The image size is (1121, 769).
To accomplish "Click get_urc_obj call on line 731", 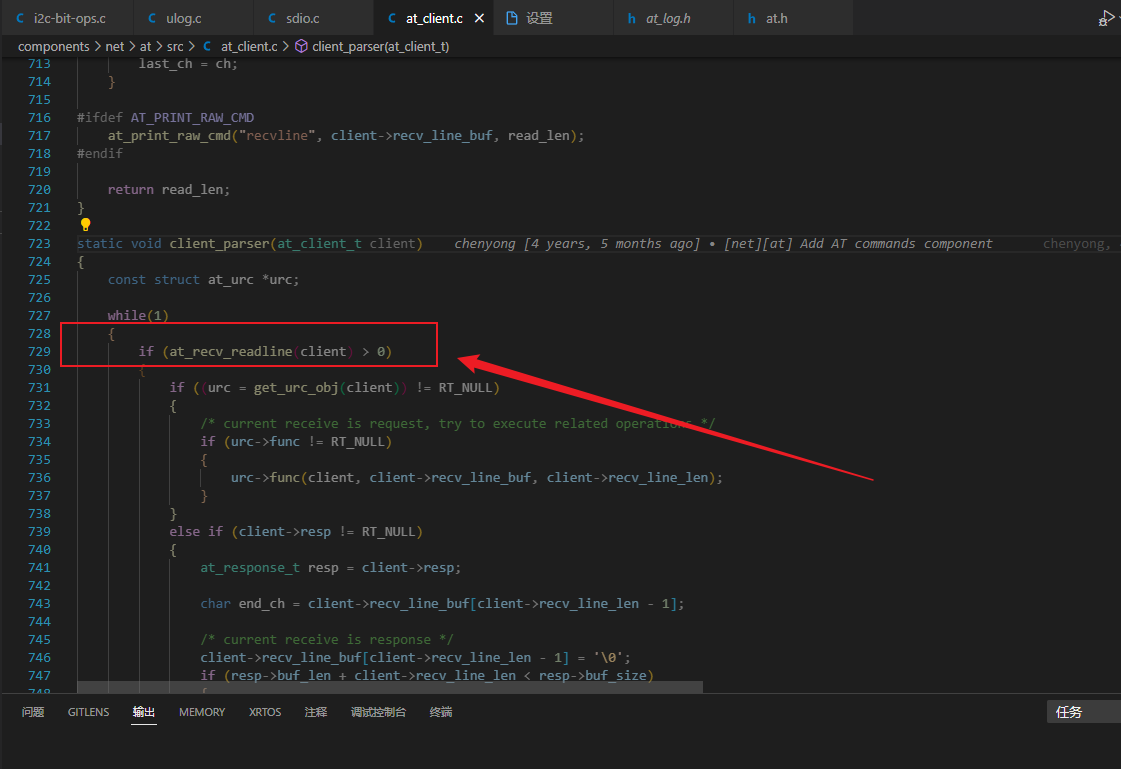I will tap(296, 387).
